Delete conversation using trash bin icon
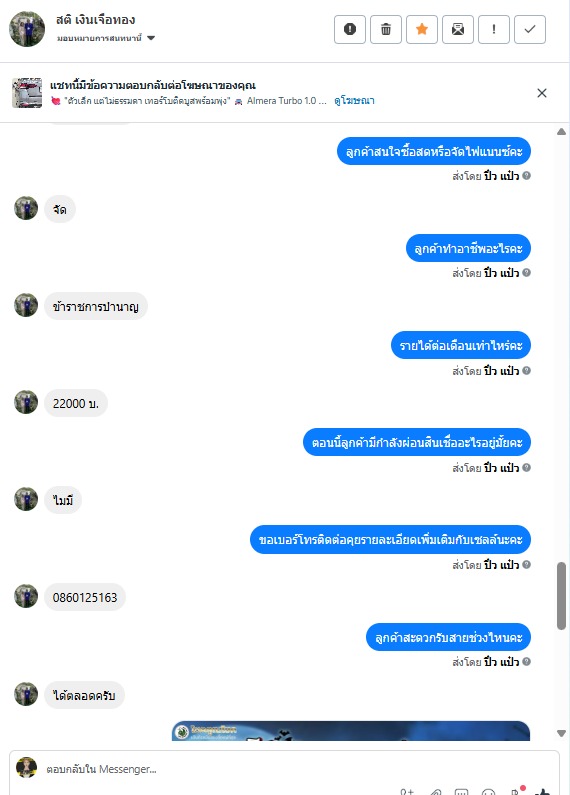The height and width of the screenshot is (795, 570). 386,29
